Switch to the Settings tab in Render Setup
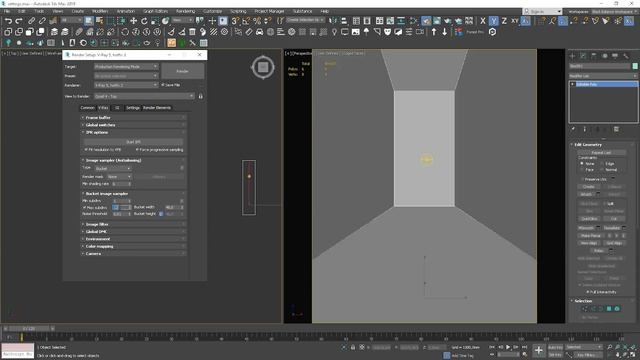The height and width of the screenshot is (360, 640). click(x=133, y=108)
